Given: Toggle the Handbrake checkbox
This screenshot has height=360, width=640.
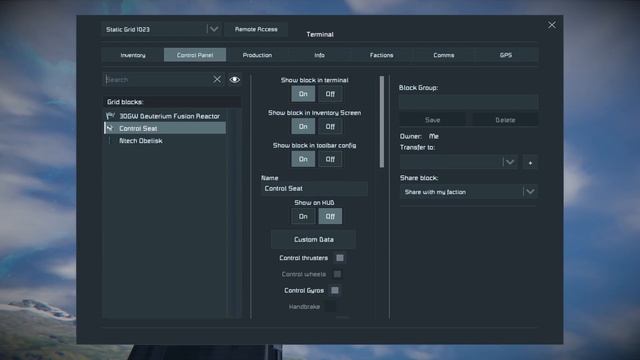Looking at the screenshot, I should pos(331,307).
